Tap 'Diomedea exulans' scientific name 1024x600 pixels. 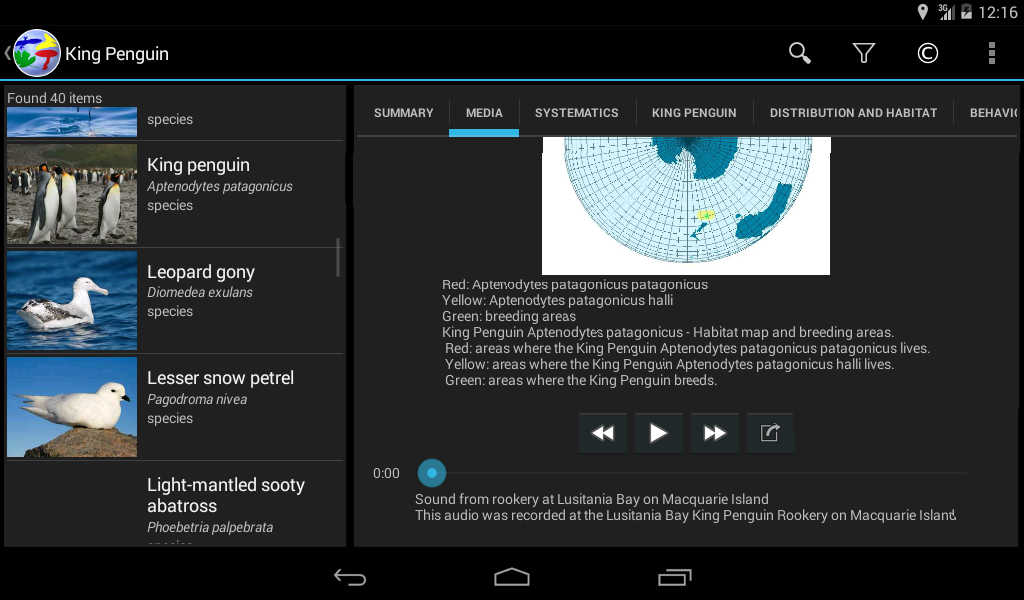pyautogui.click(x=199, y=292)
